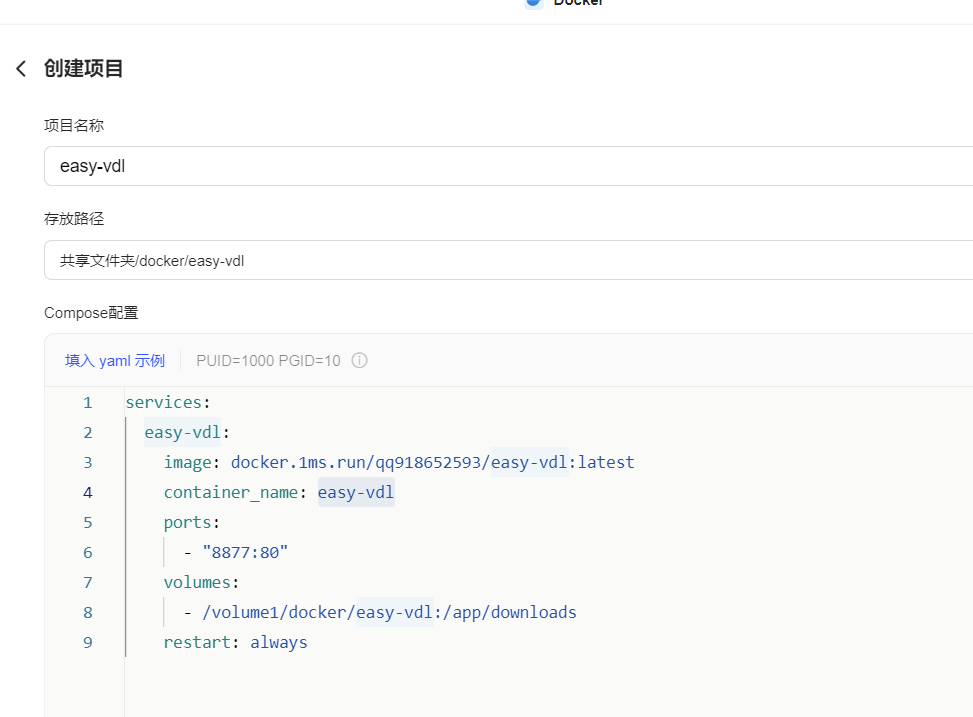Click the info icon next to PUID/PGID
The width and height of the screenshot is (973, 717).
tap(359, 360)
